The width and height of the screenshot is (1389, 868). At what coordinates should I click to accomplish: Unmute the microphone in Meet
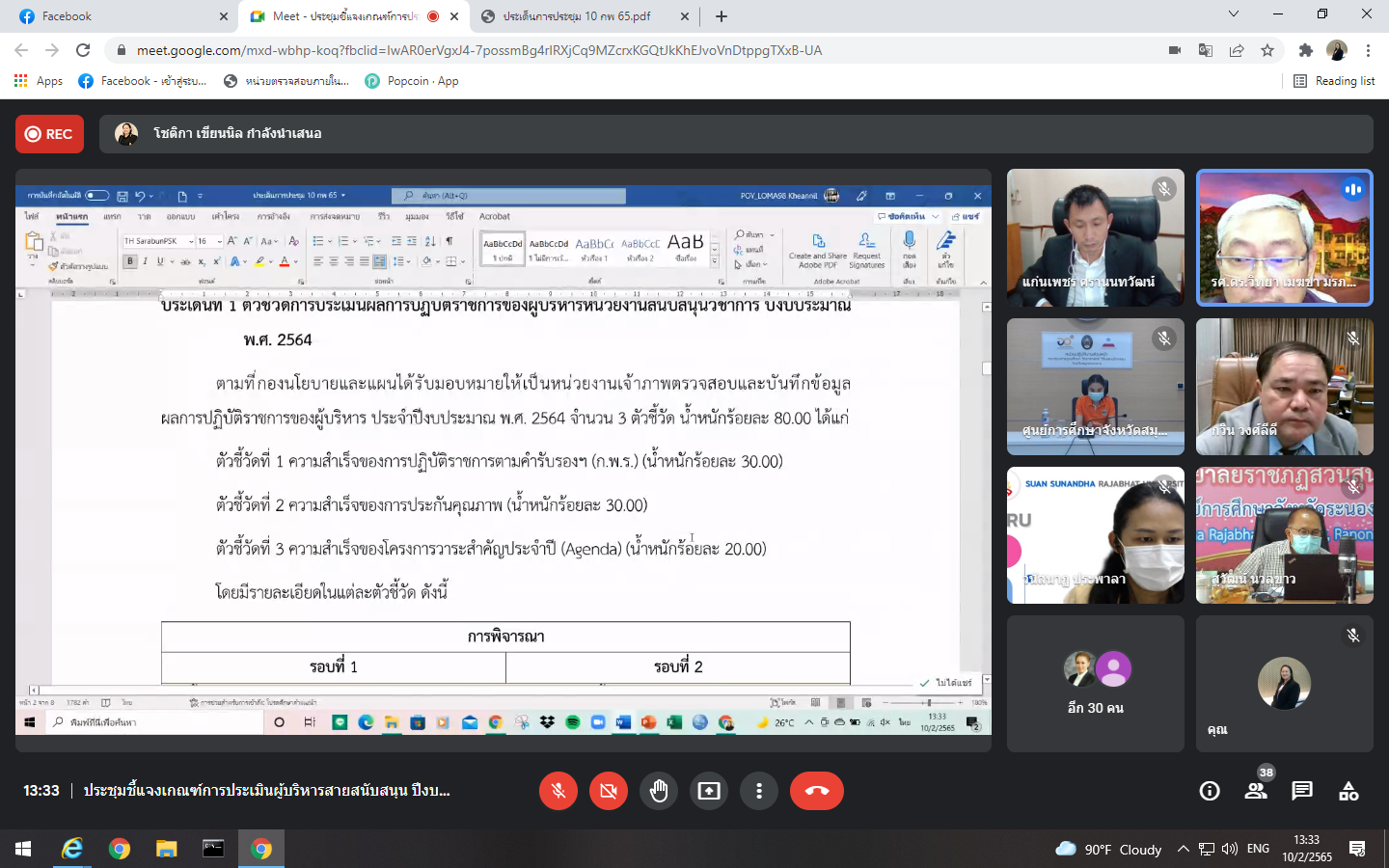pos(558,791)
